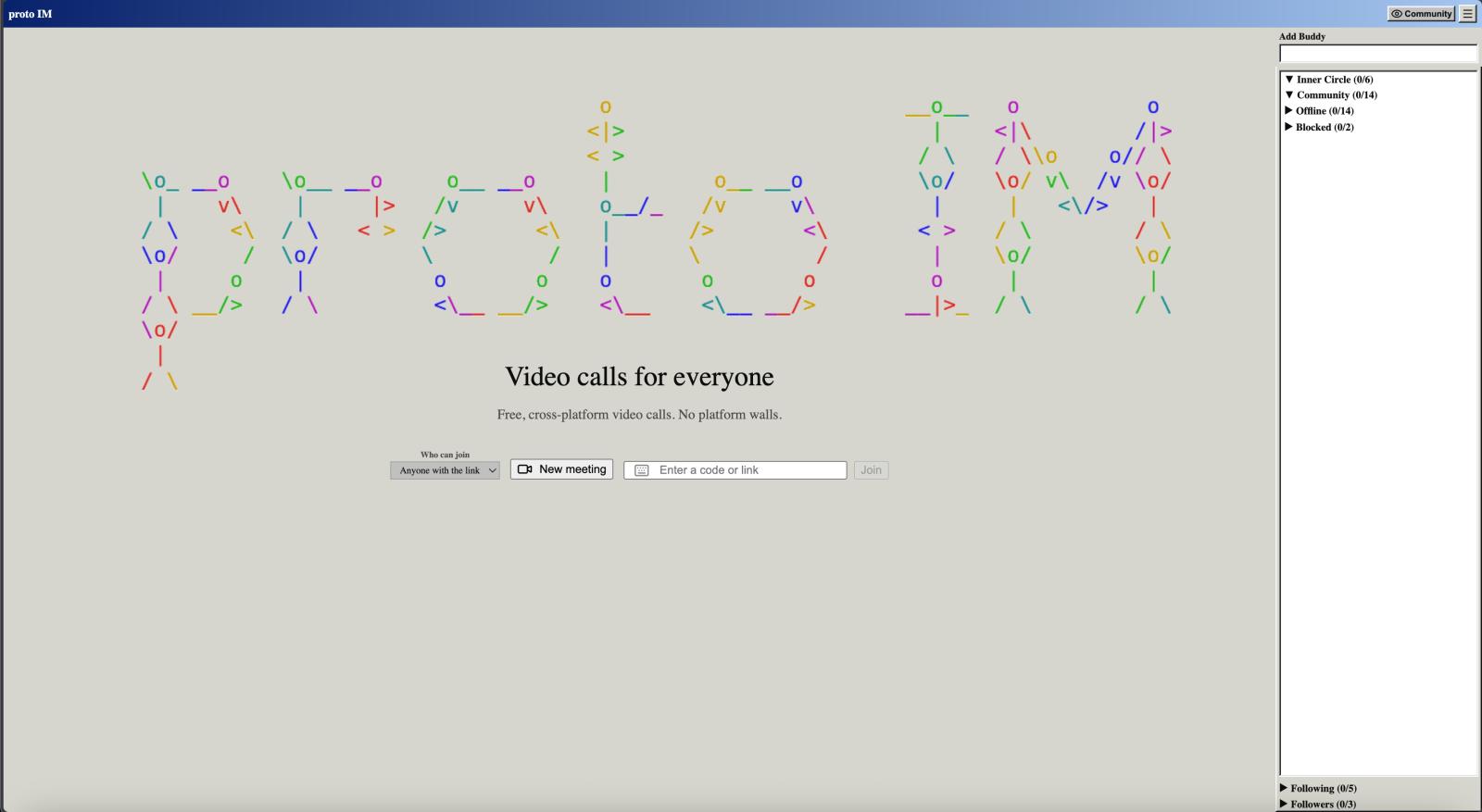This screenshot has width=1482, height=812.
Task: Click the Video calls for everyone heading
Action: coord(639,377)
